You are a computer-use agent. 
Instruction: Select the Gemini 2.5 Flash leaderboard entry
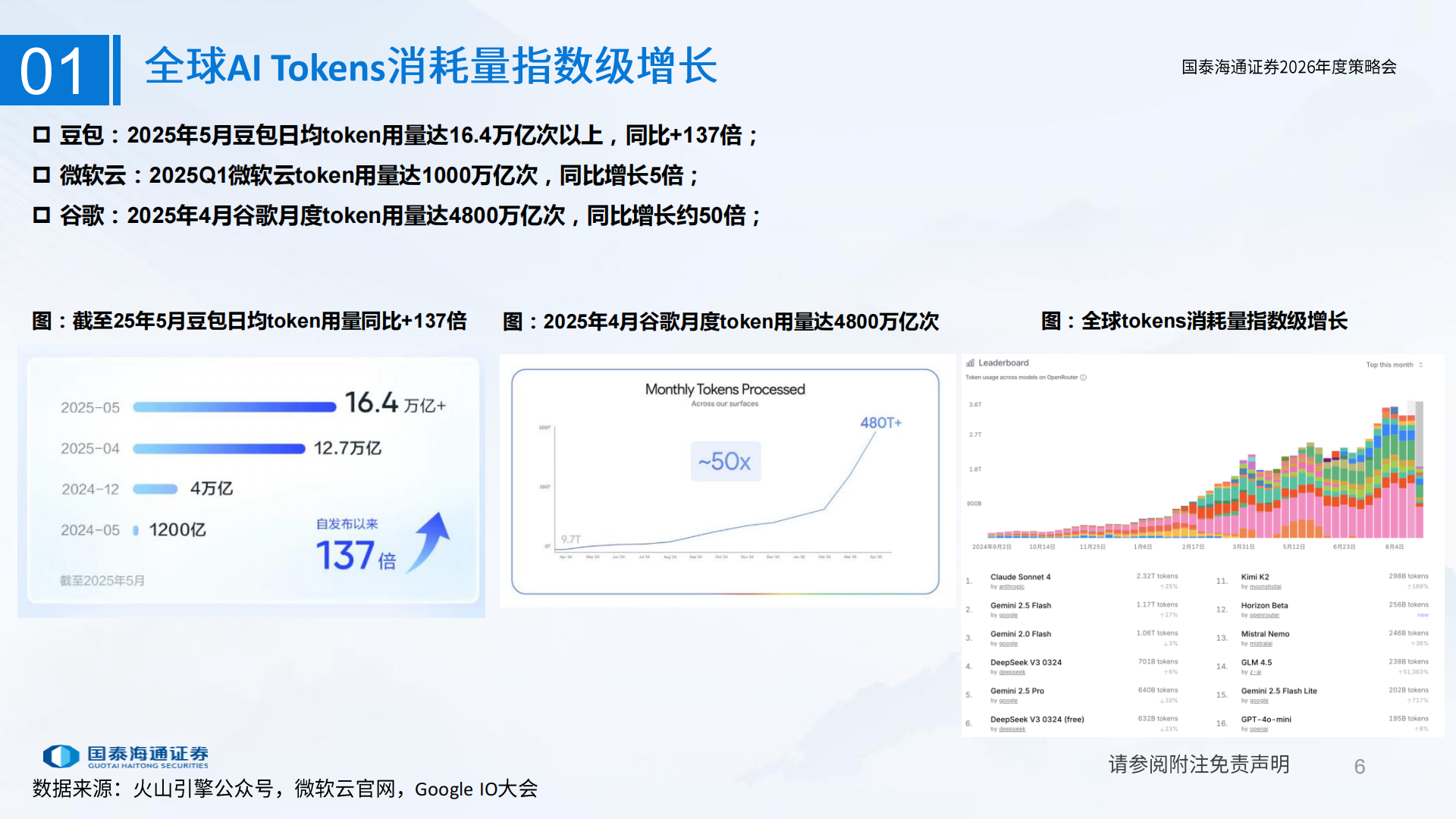(1020, 605)
